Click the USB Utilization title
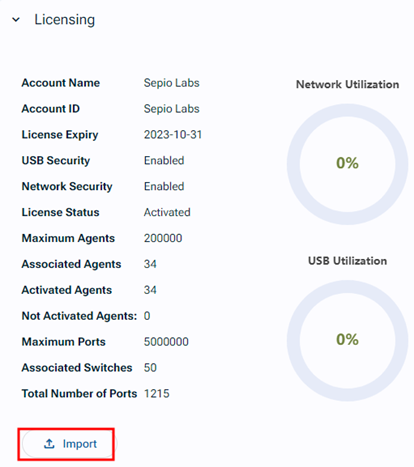Image resolution: width=414 pixels, height=467 pixels. click(347, 261)
